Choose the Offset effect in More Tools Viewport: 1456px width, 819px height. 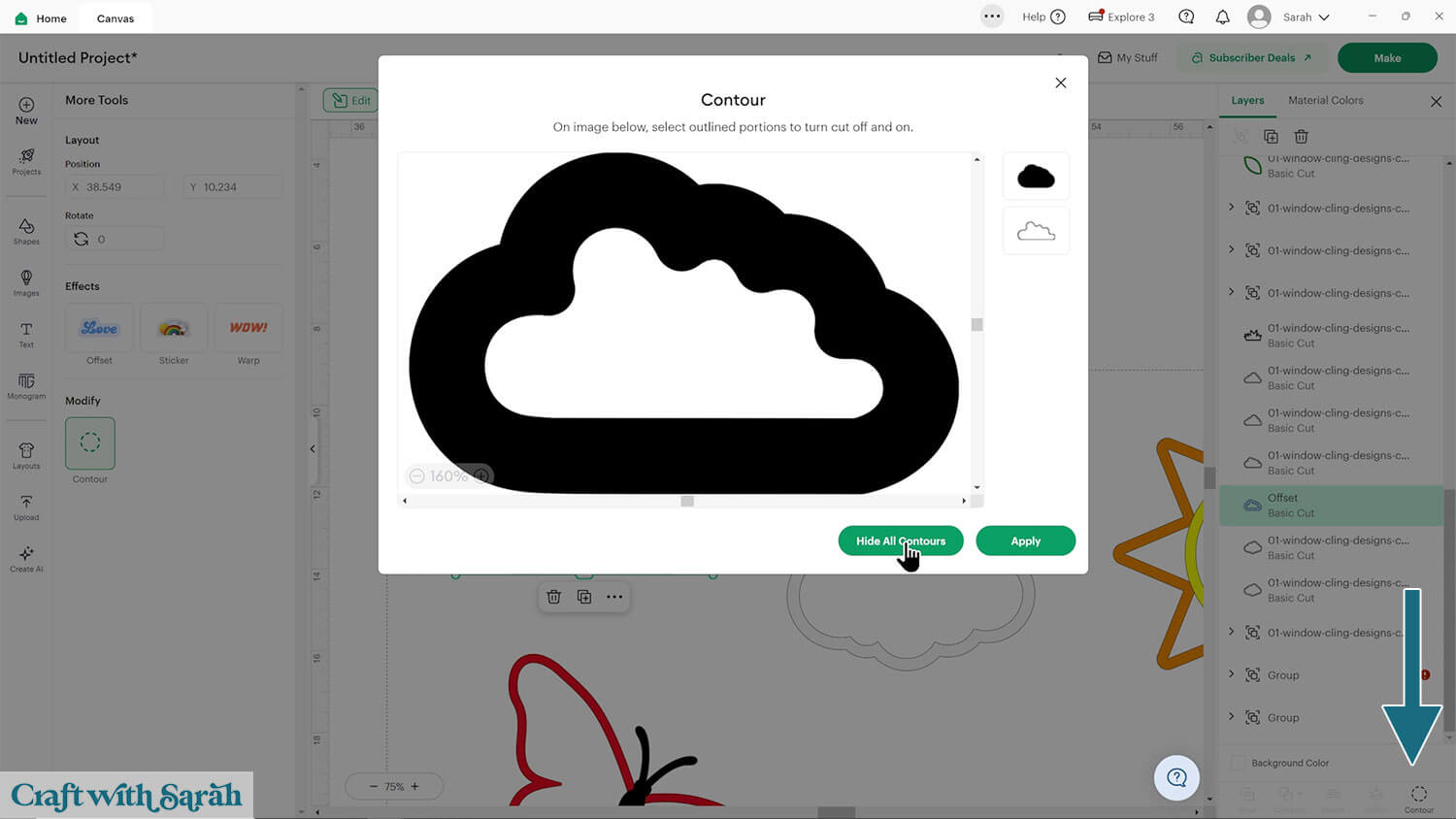pos(99,328)
